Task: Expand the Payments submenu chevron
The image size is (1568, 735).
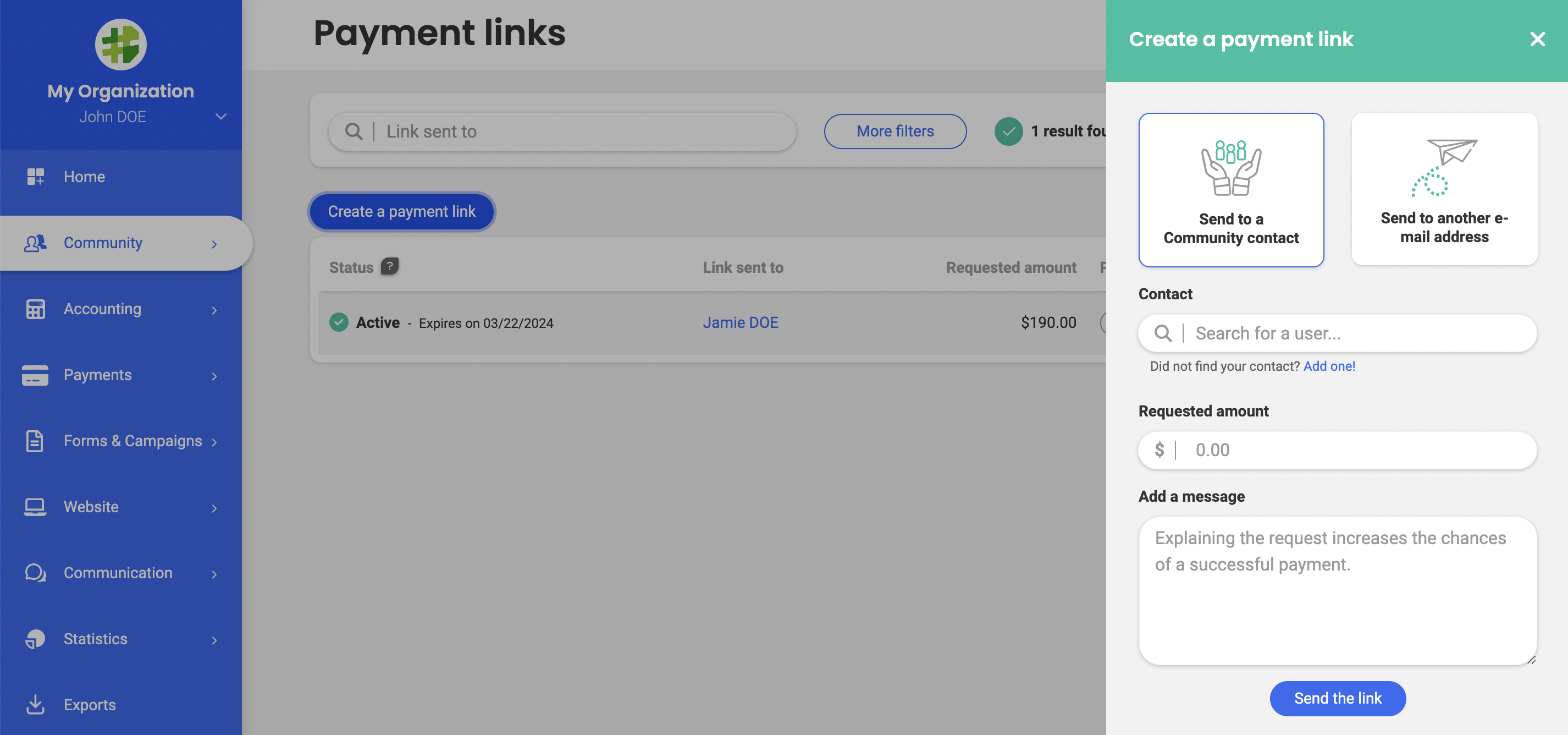Action: [214, 376]
